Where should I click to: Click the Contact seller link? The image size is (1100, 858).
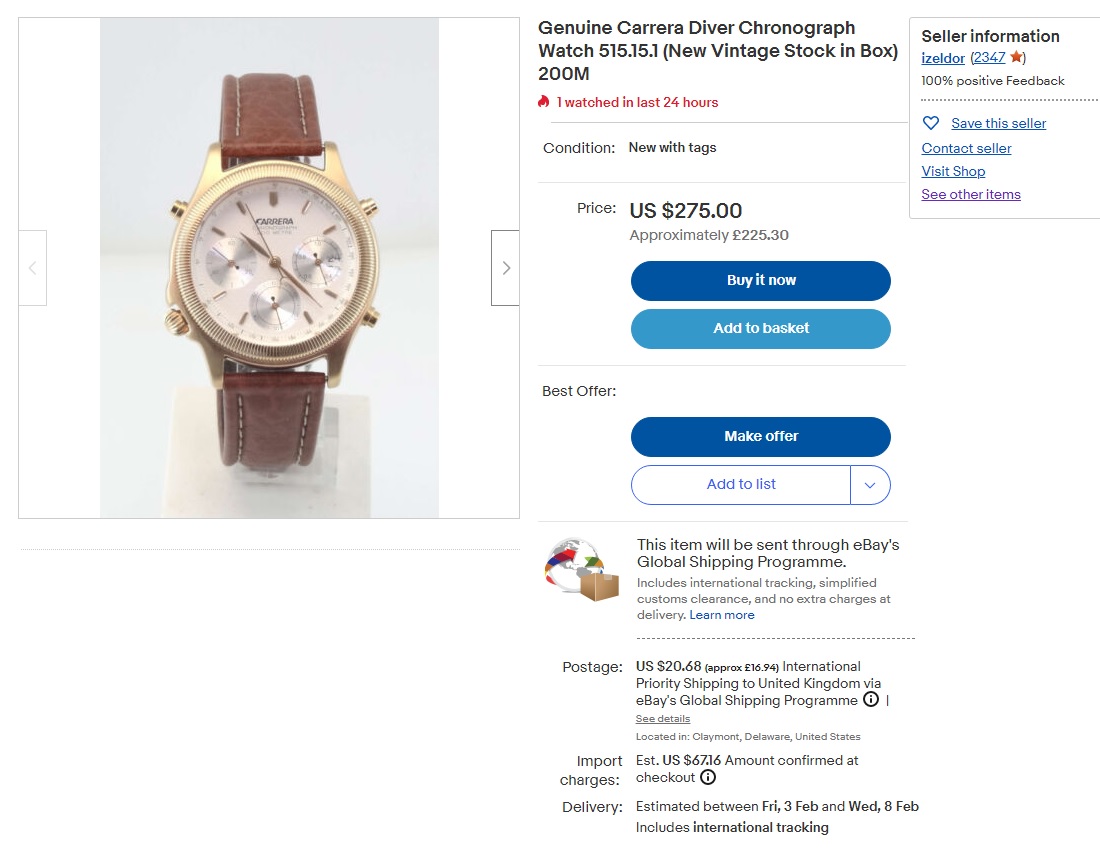tap(965, 148)
